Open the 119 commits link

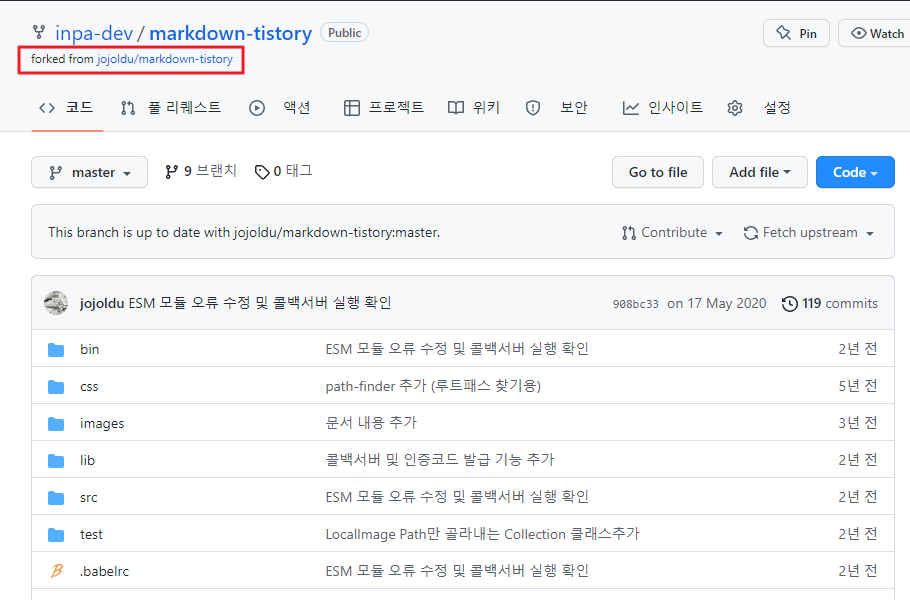pyautogui.click(x=830, y=303)
